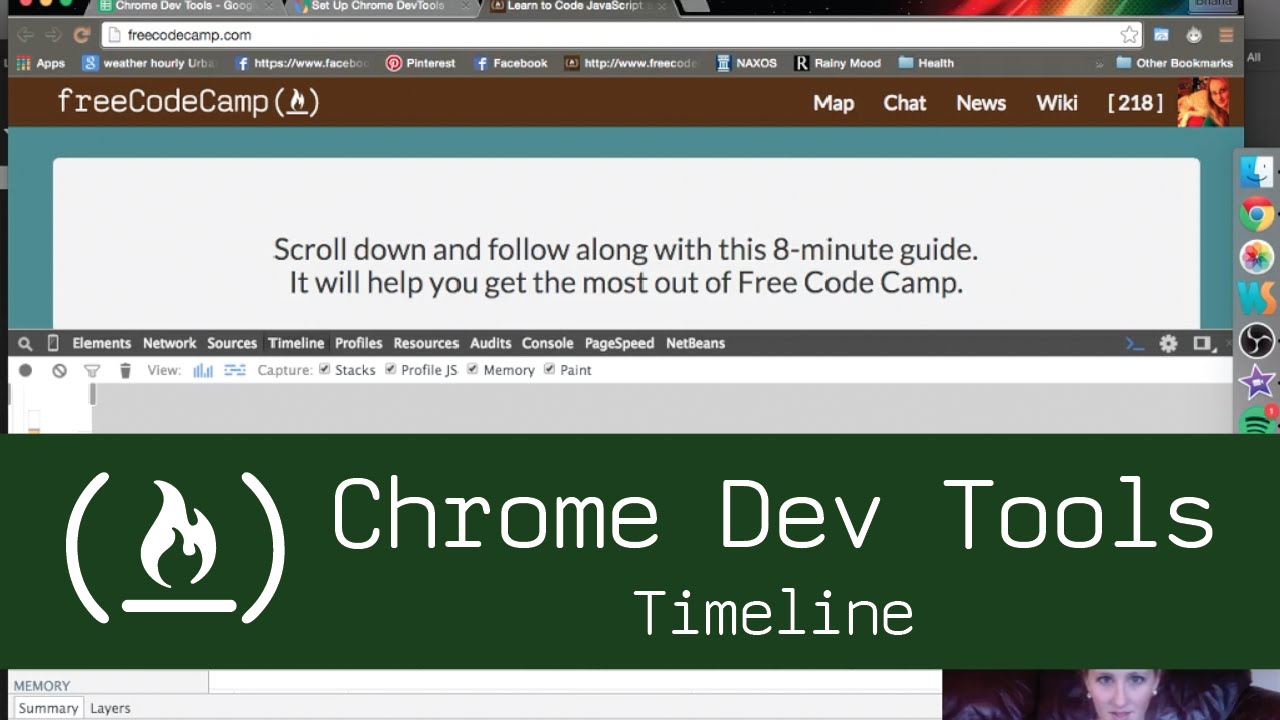Open the News link in navbar
Screen dimensions: 1280x720
click(x=981, y=103)
